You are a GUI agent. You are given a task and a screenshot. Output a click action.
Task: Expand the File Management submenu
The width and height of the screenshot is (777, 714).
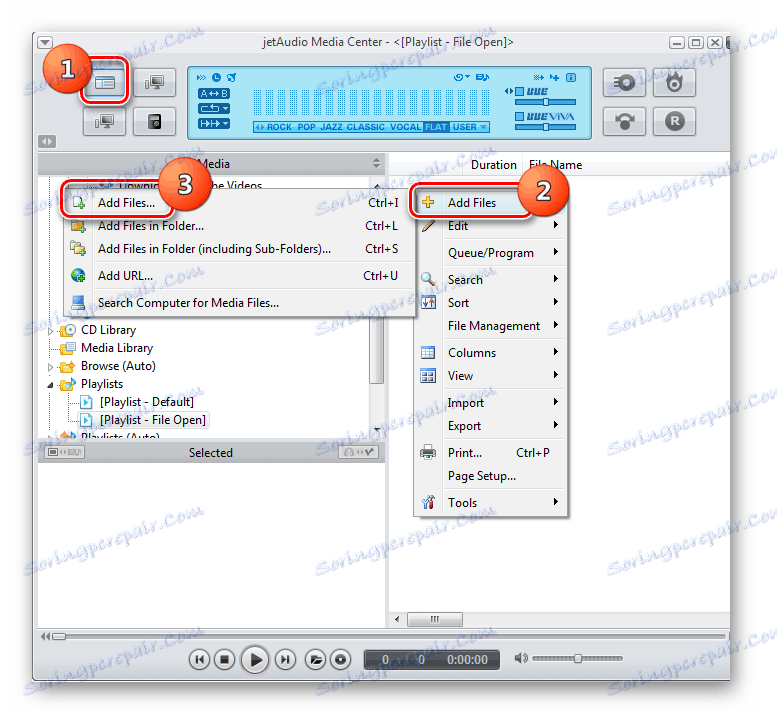[490, 326]
